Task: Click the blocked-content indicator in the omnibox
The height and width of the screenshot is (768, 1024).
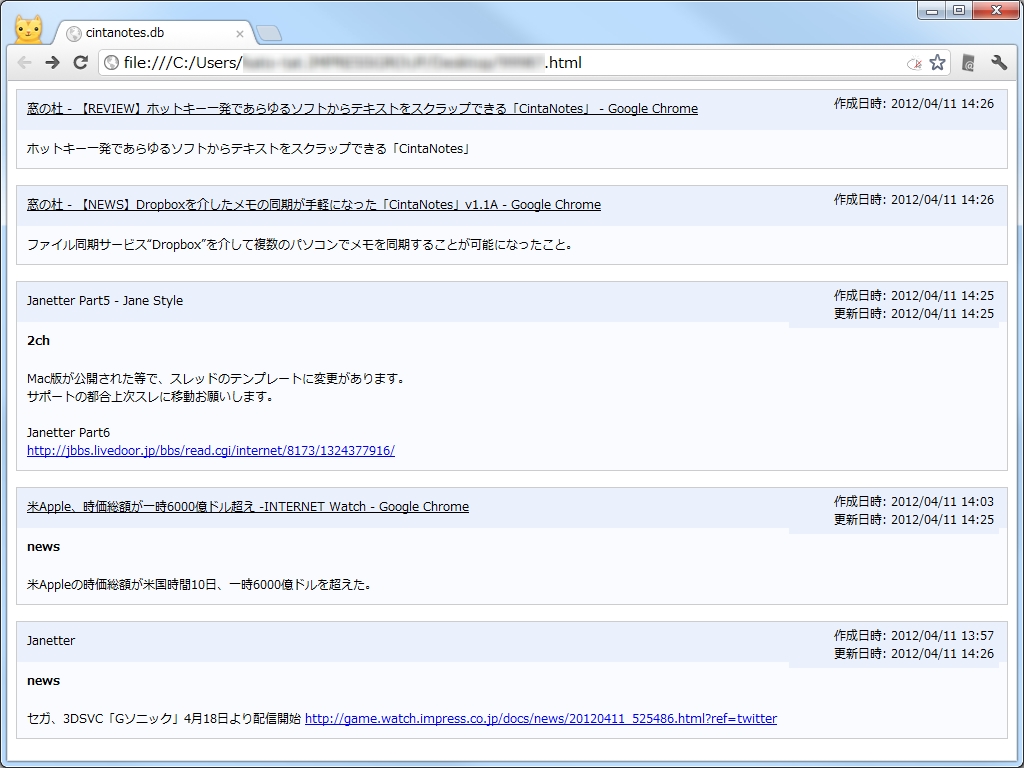Action: click(x=914, y=62)
